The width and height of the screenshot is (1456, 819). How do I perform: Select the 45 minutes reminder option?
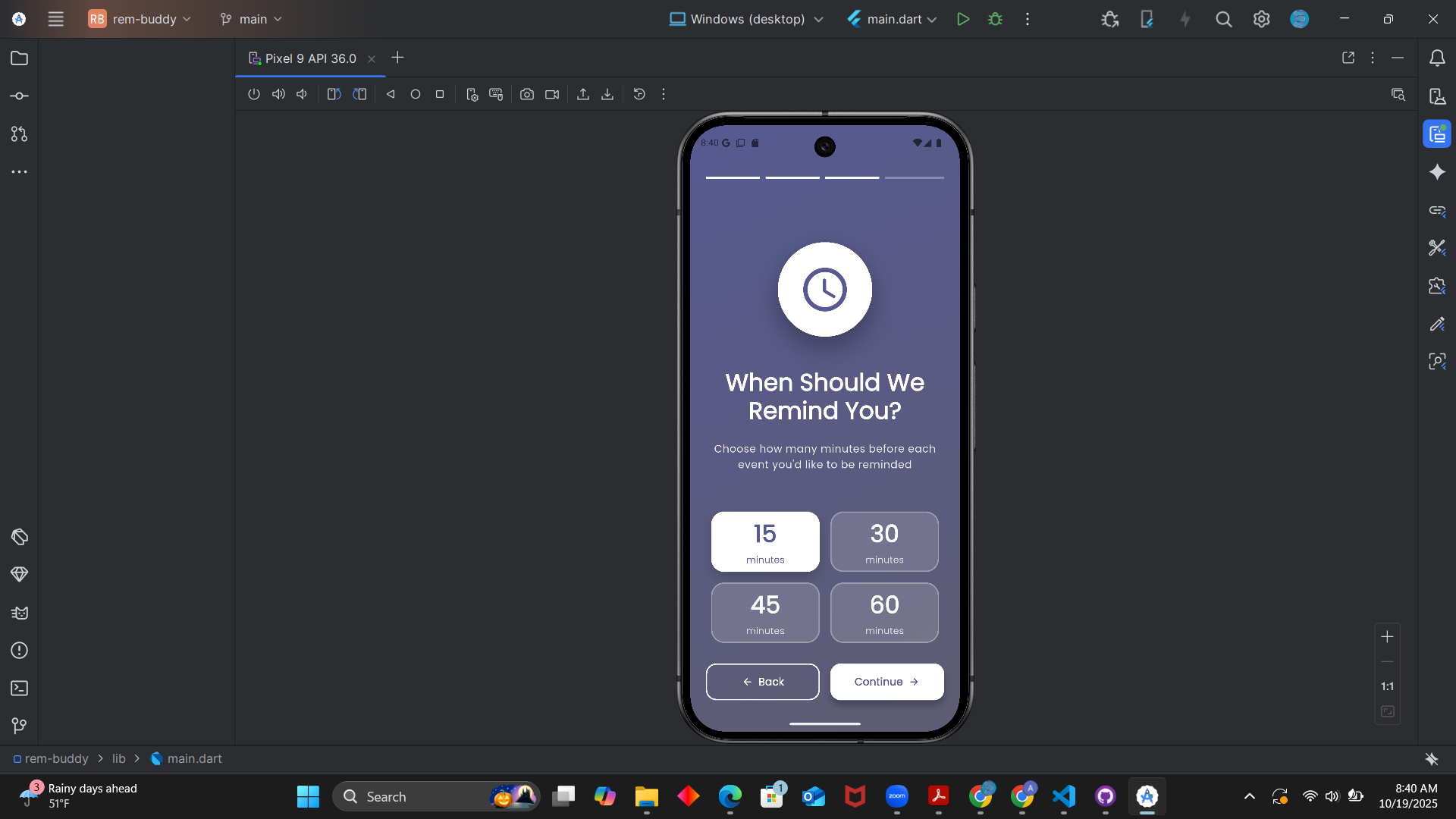(765, 613)
